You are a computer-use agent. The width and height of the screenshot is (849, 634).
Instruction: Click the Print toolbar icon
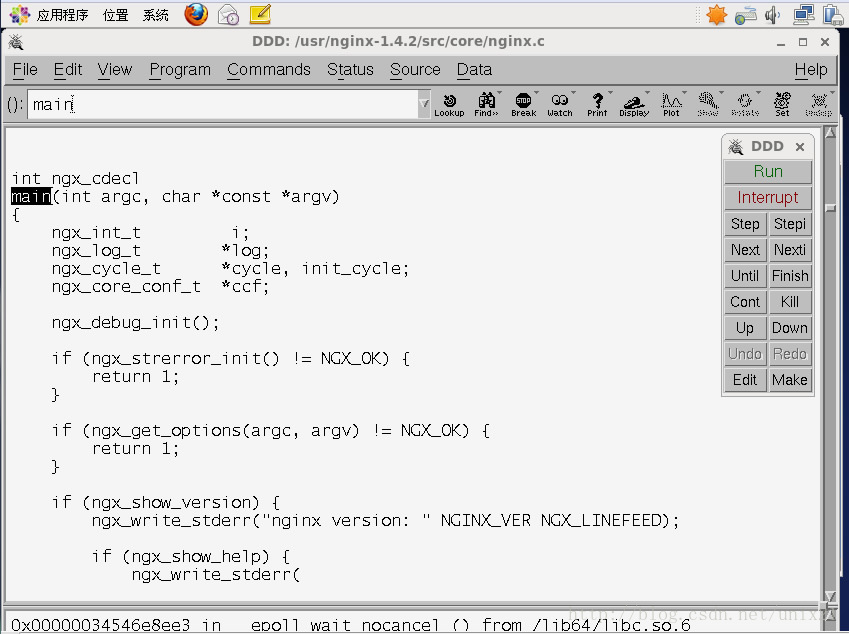click(x=597, y=104)
